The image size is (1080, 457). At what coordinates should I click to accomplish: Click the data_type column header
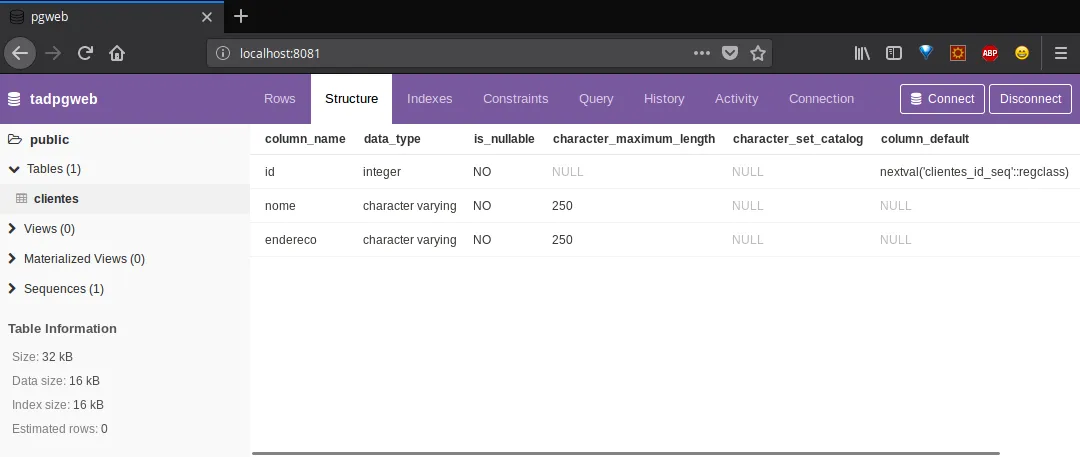pos(392,139)
